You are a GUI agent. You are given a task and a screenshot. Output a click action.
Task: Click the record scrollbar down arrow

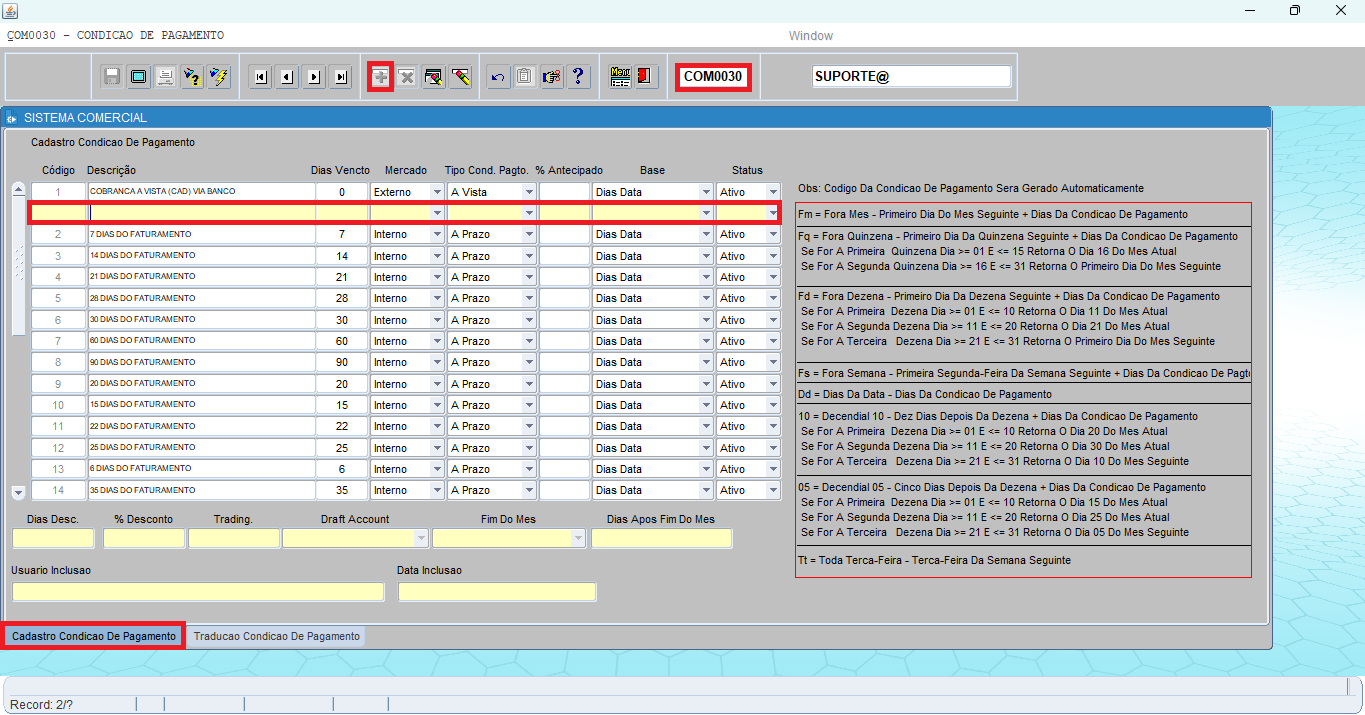(x=18, y=492)
